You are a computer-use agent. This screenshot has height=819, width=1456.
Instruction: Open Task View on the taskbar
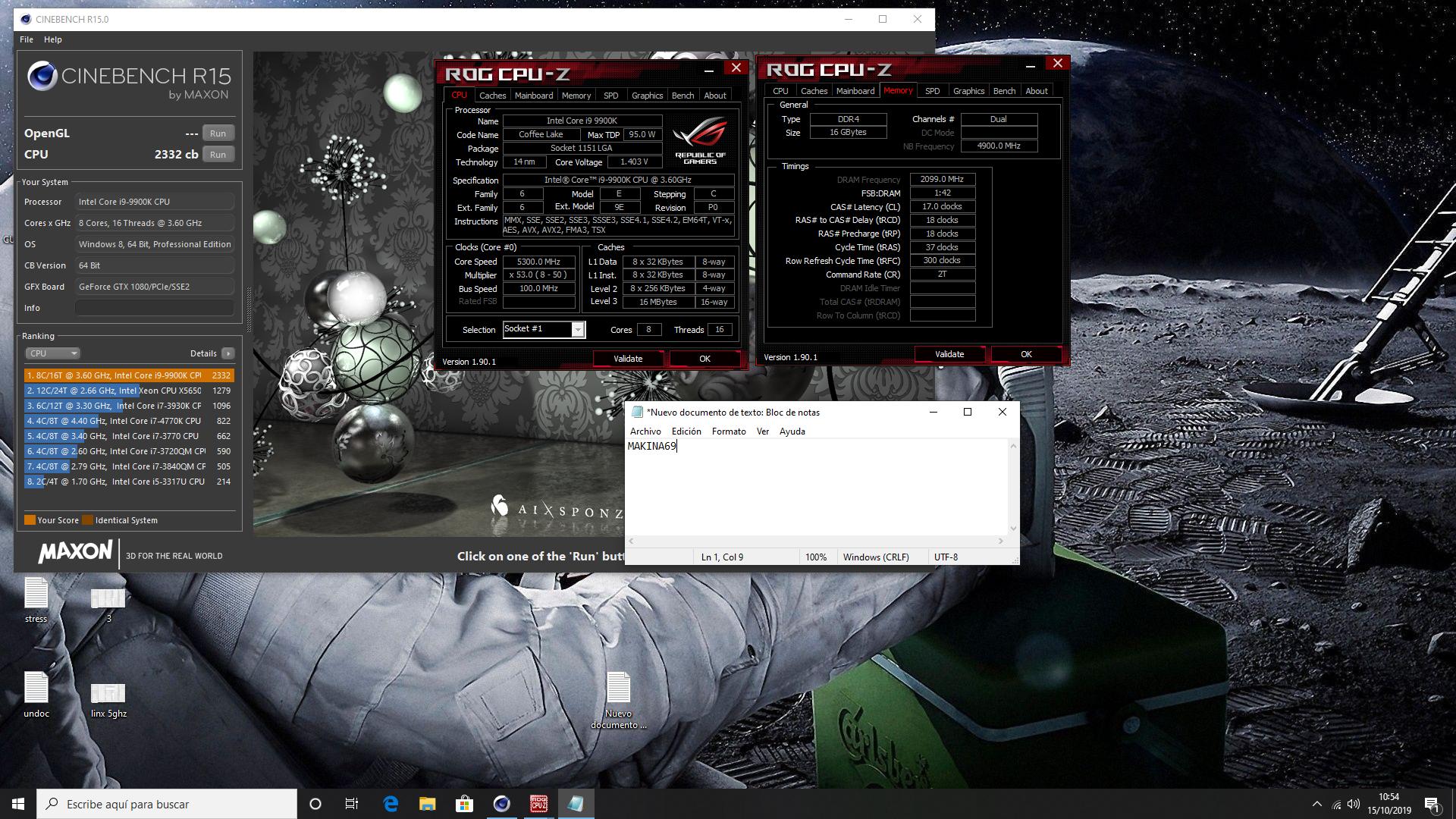tap(352, 804)
